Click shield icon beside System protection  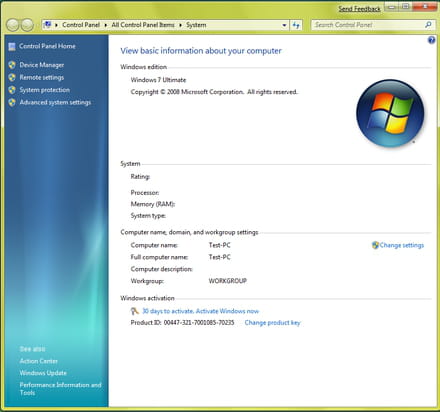click(x=12, y=90)
